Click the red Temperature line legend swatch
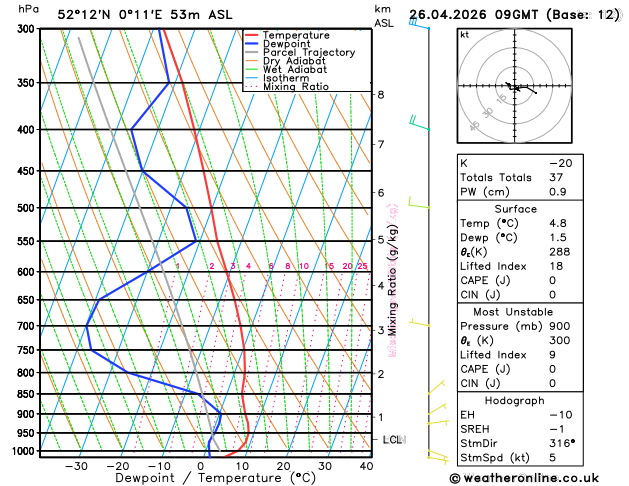The image size is (629, 486). tap(252, 35)
